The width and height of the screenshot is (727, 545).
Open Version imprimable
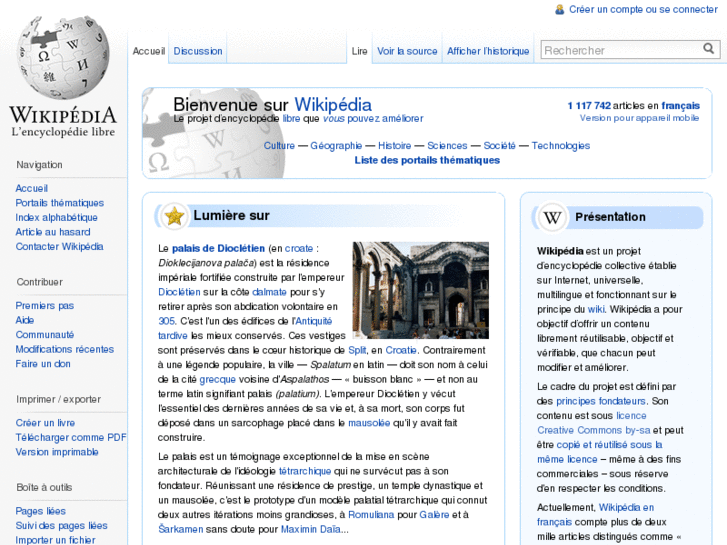57,452
